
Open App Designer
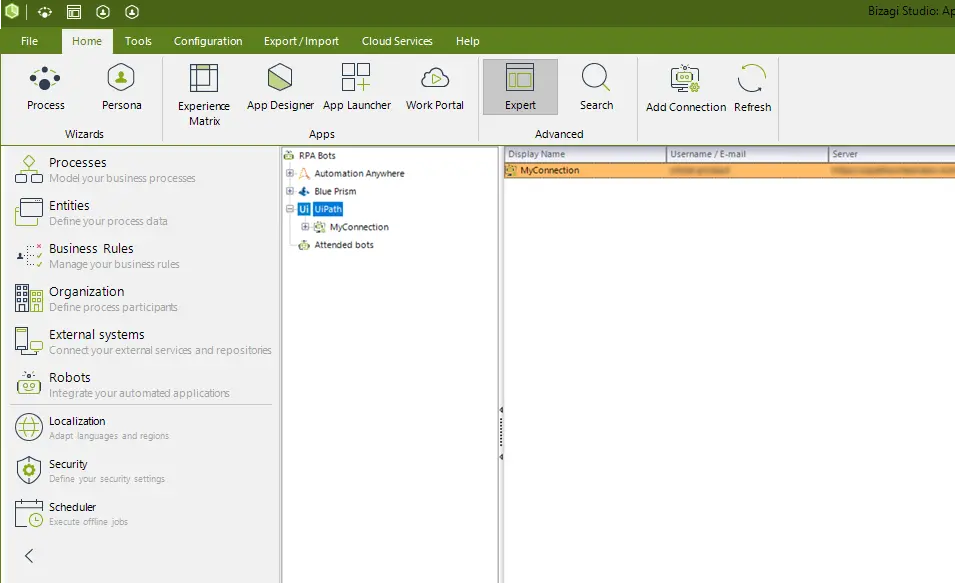click(x=280, y=88)
